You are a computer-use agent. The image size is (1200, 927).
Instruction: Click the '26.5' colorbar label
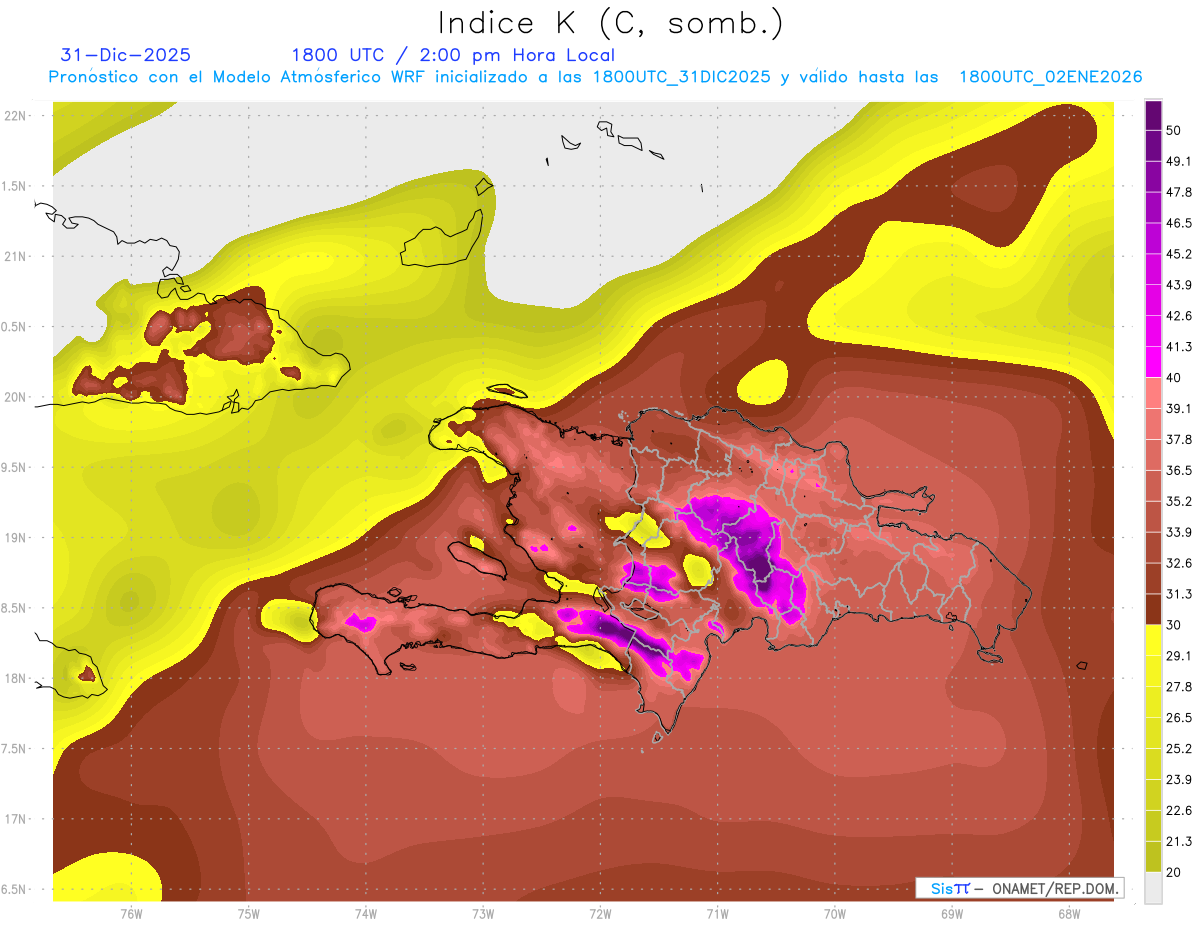tap(1178, 718)
